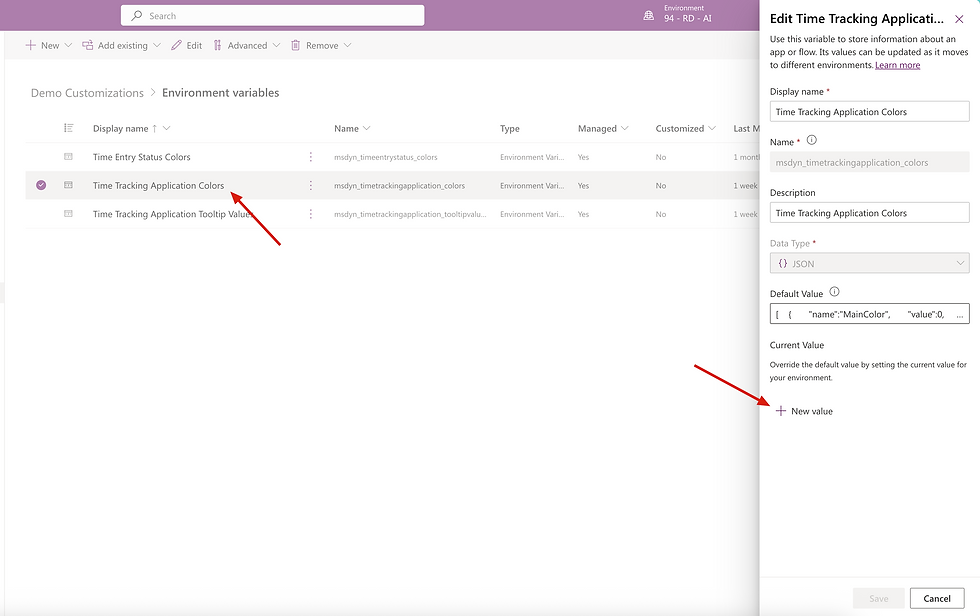The image size is (980, 616).
Task: Click the New value link
Action: pyautogui.click(x=812, y=411)
